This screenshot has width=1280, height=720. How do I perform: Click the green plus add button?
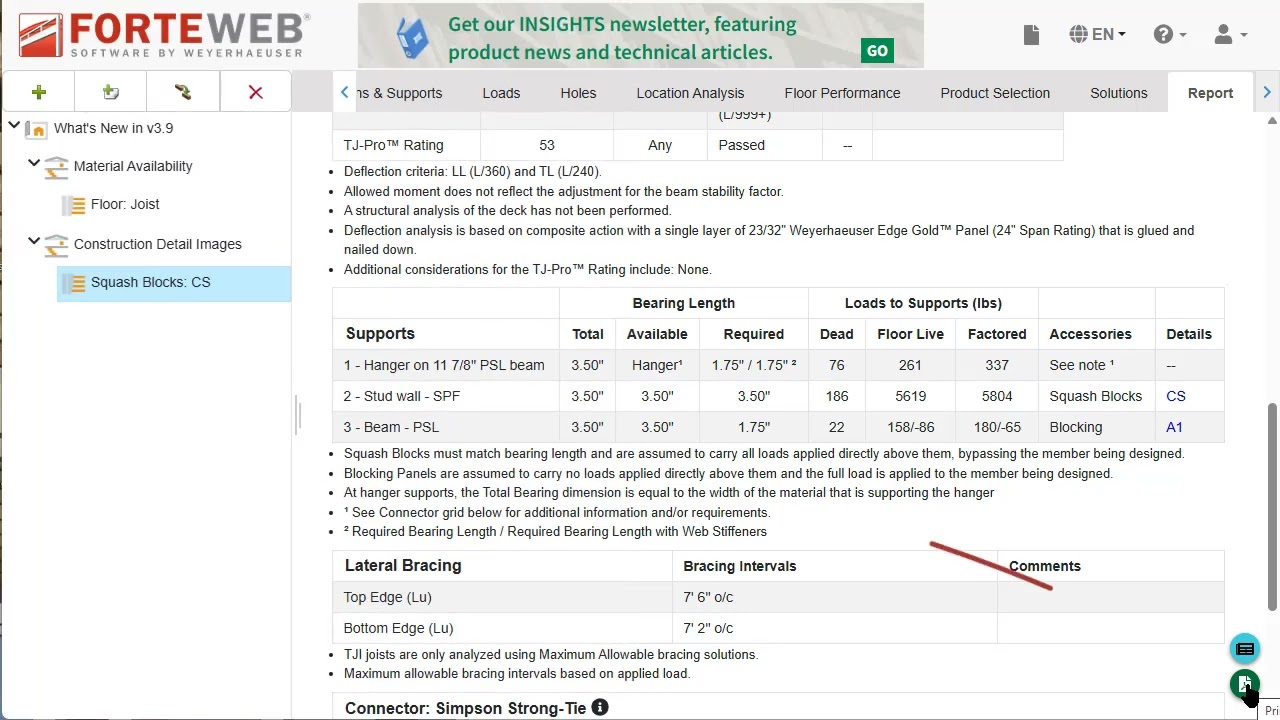(x=39, y=92)
